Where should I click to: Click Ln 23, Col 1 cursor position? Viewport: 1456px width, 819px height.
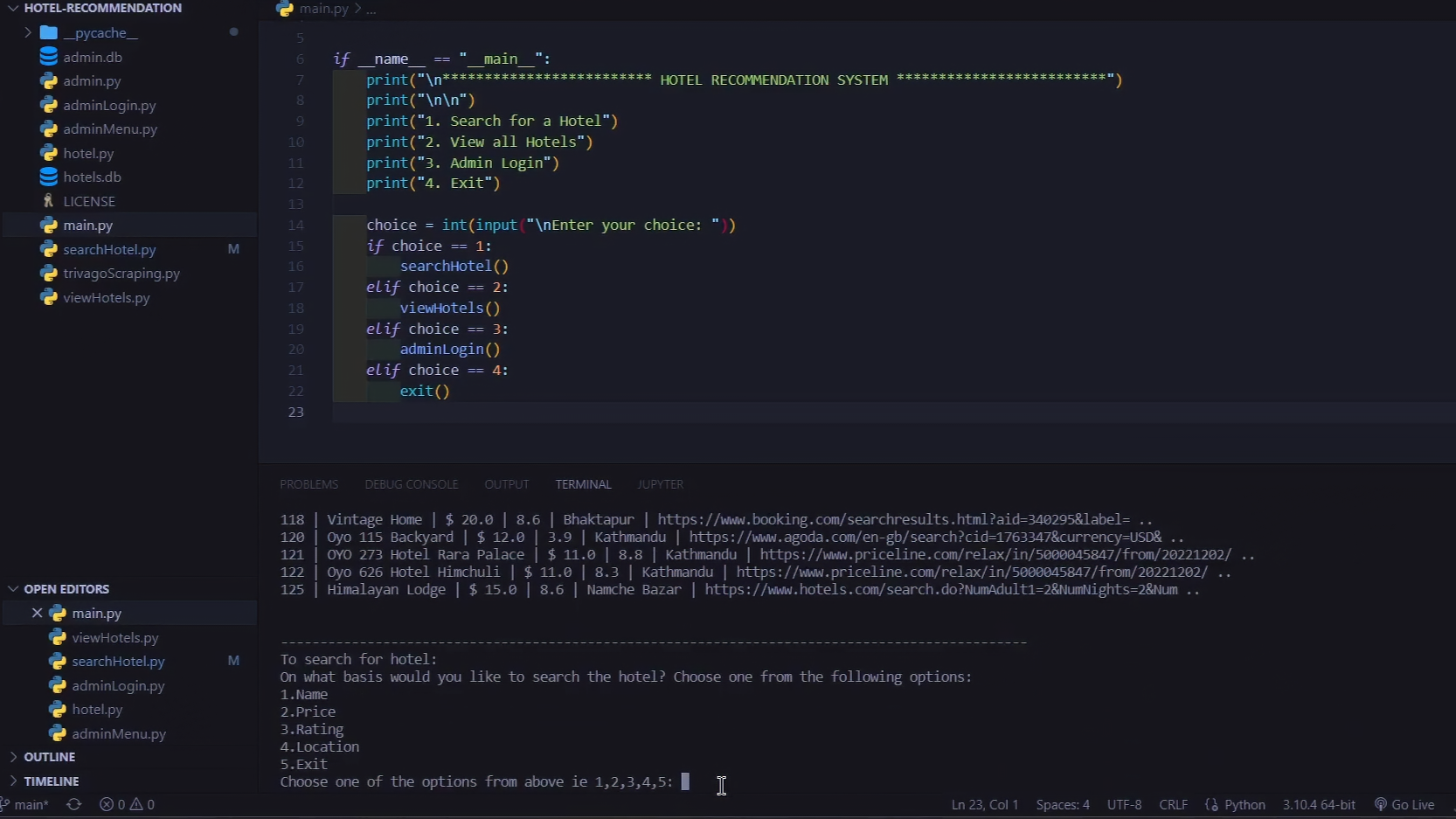click(985, 804)
